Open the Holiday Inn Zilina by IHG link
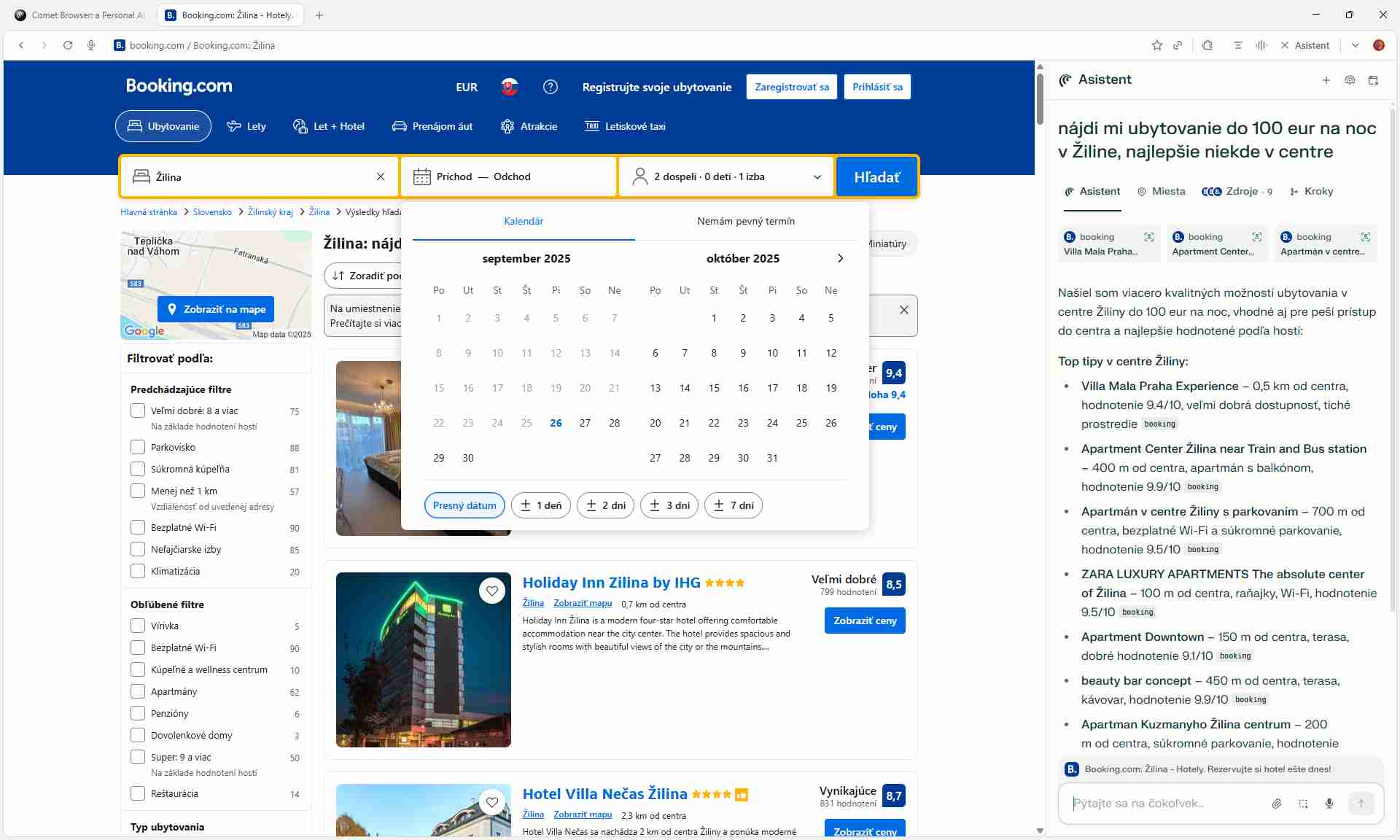Screen dimensions: 1400x840 [611, 583]
